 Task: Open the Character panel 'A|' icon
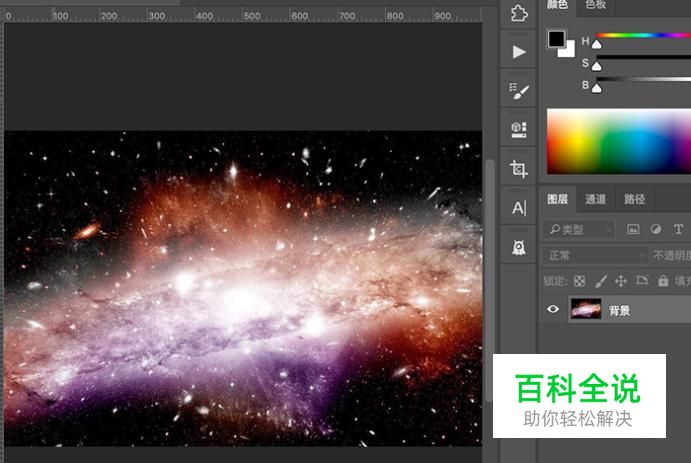click(519, 207)
